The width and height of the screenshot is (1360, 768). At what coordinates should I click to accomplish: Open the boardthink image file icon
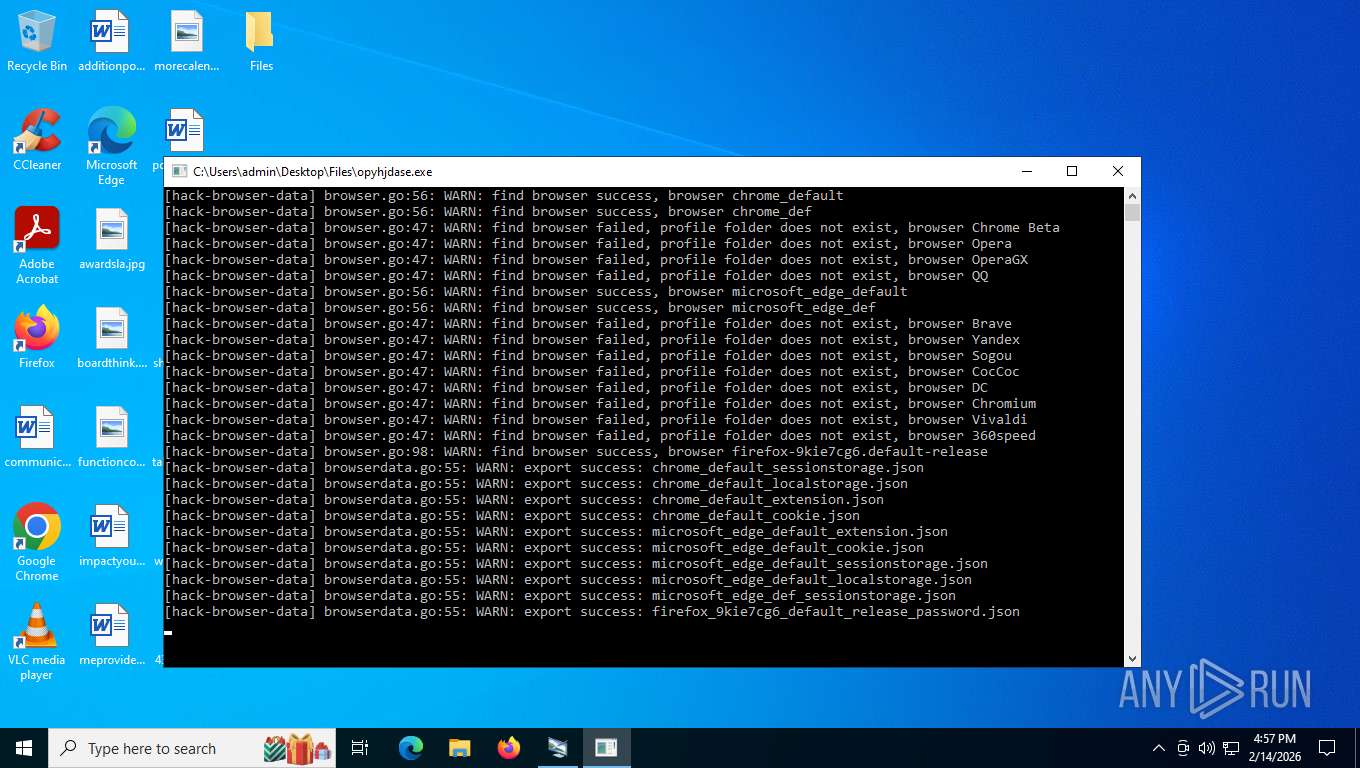pyautogui.click(x=111, y=338)
